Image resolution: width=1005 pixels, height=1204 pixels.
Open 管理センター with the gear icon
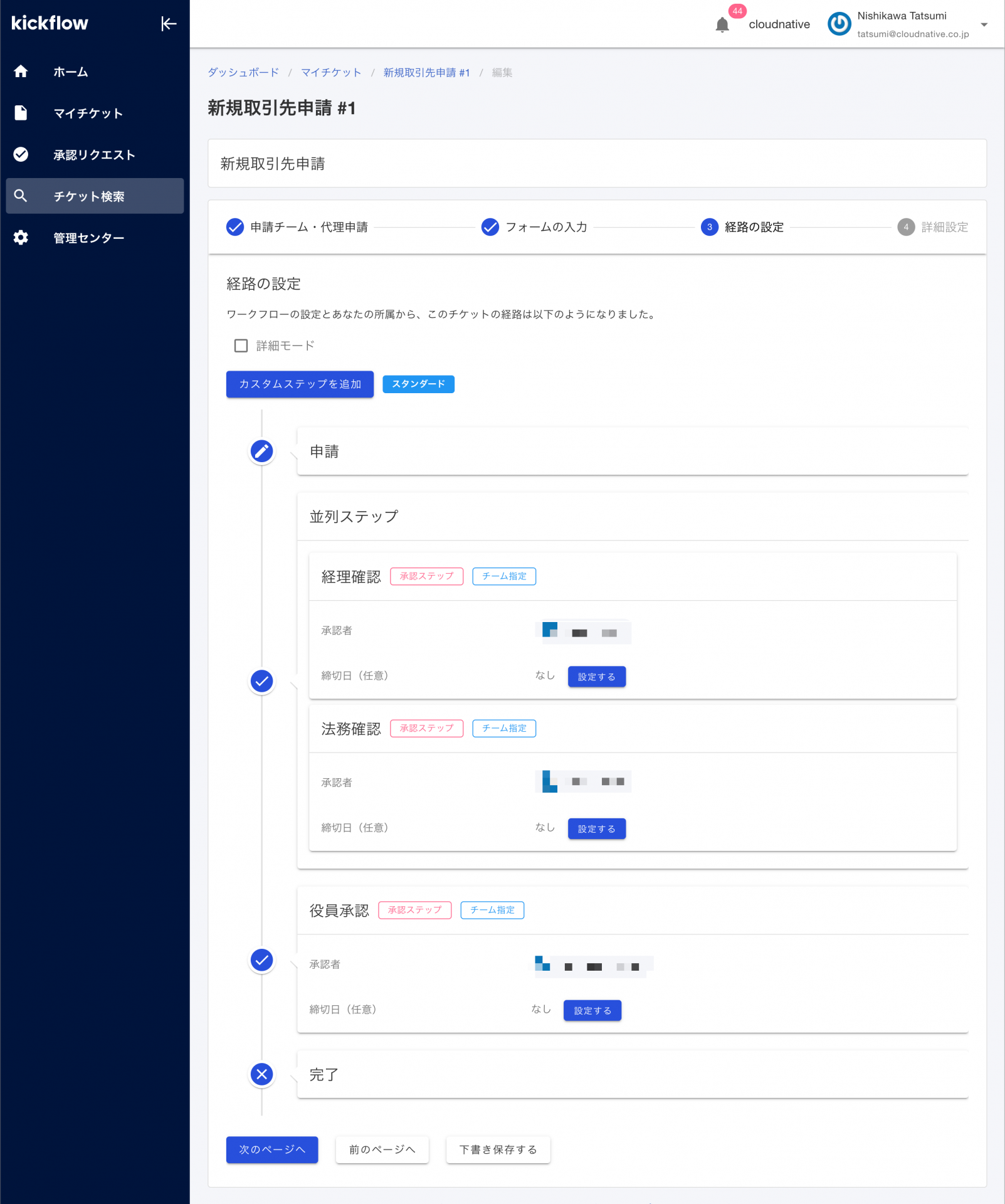coord(21,237)
